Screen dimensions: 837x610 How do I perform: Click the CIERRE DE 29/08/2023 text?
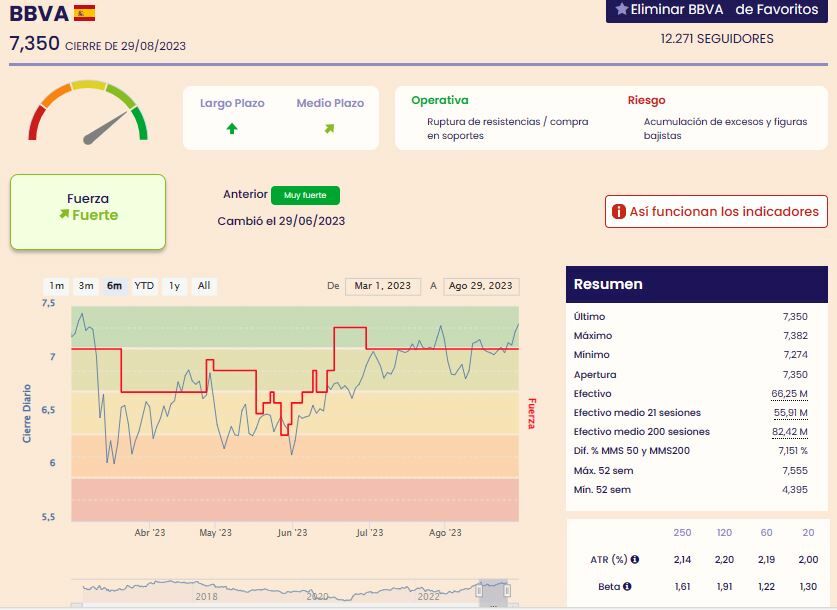click(125, 46)
